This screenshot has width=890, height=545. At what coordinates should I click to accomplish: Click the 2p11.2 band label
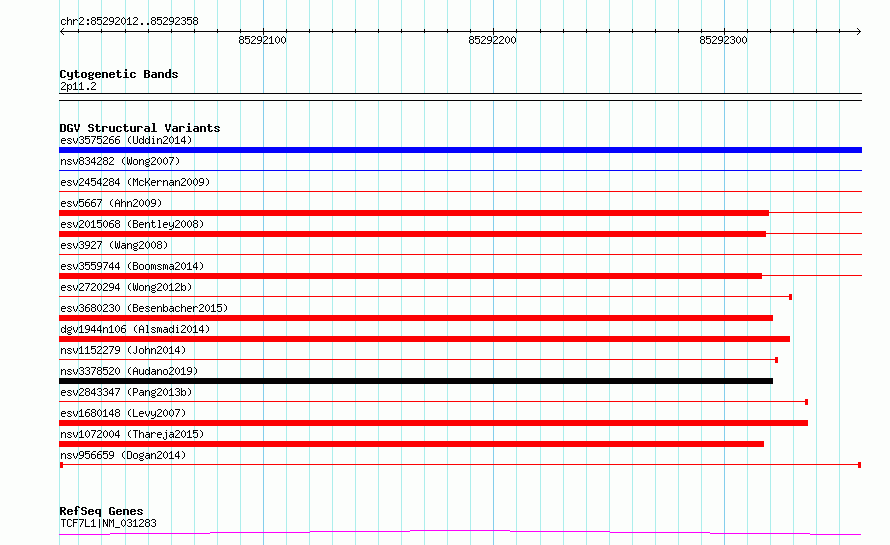click(x=78, y=86)
